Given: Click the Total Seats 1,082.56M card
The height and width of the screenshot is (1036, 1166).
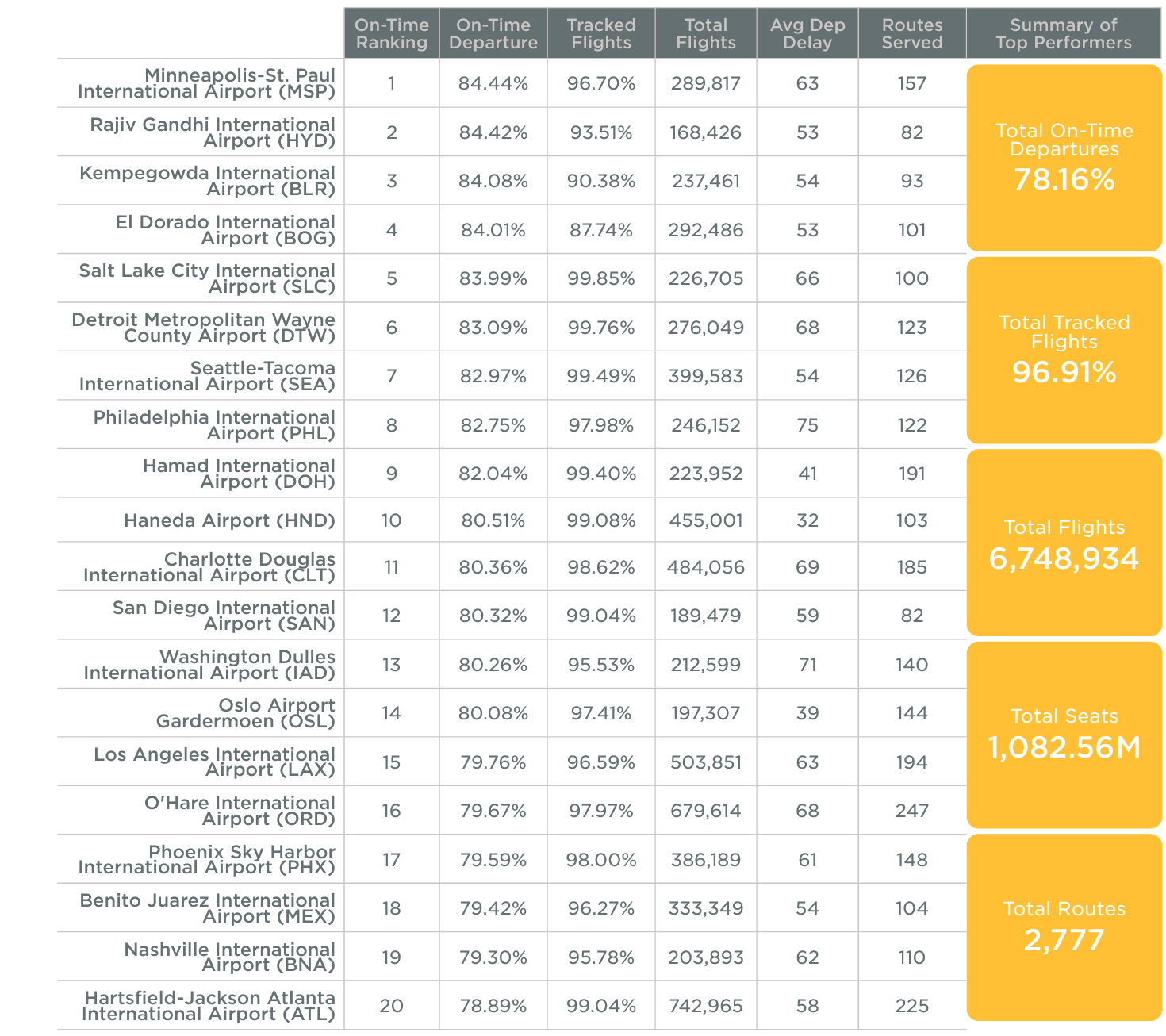Looking at the screenshot, I should (1064, 735).
